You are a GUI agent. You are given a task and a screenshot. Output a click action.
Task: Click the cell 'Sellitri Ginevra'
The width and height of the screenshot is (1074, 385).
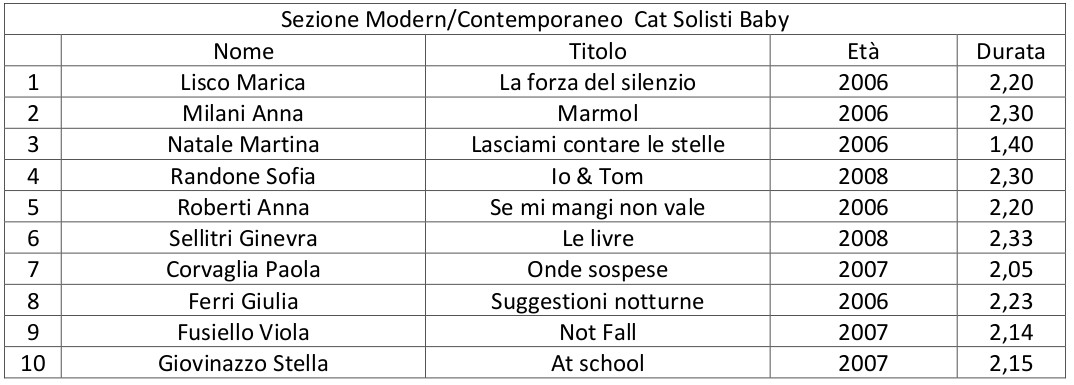(243, 238)
